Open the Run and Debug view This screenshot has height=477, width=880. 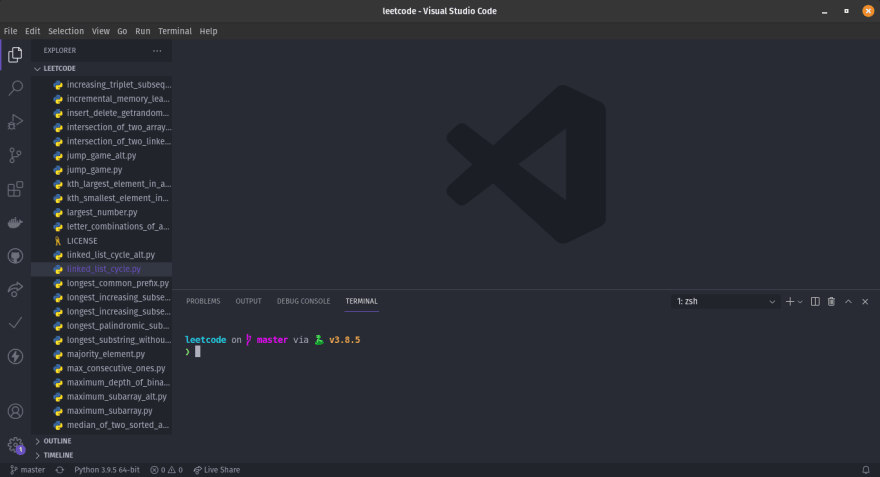tap(15, 122)
